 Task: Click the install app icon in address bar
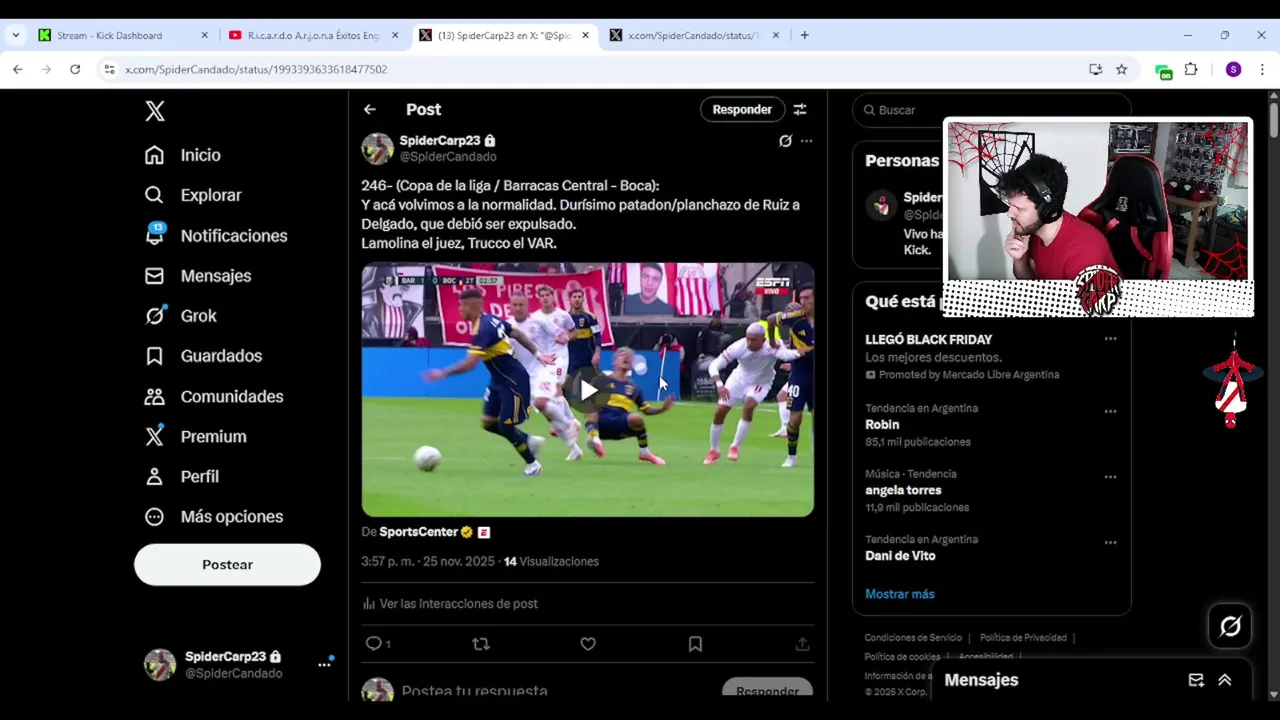[1096, 69]
